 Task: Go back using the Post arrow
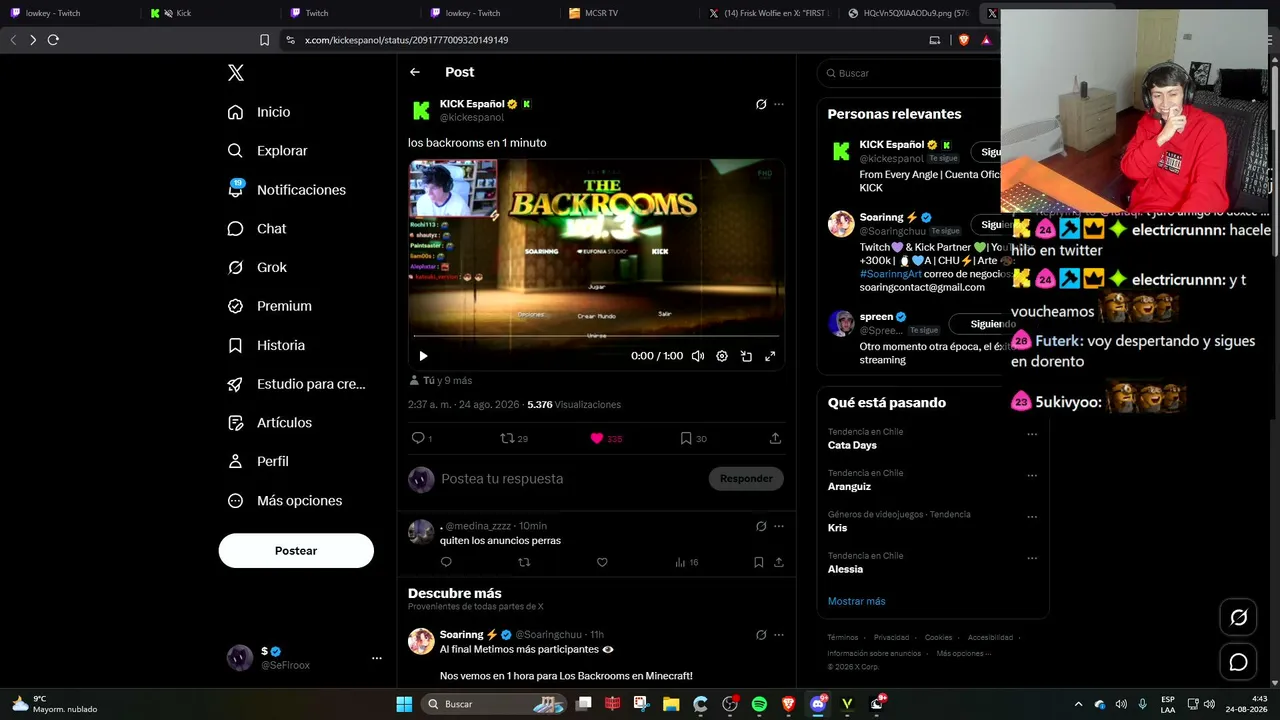[x=415, y=72]
